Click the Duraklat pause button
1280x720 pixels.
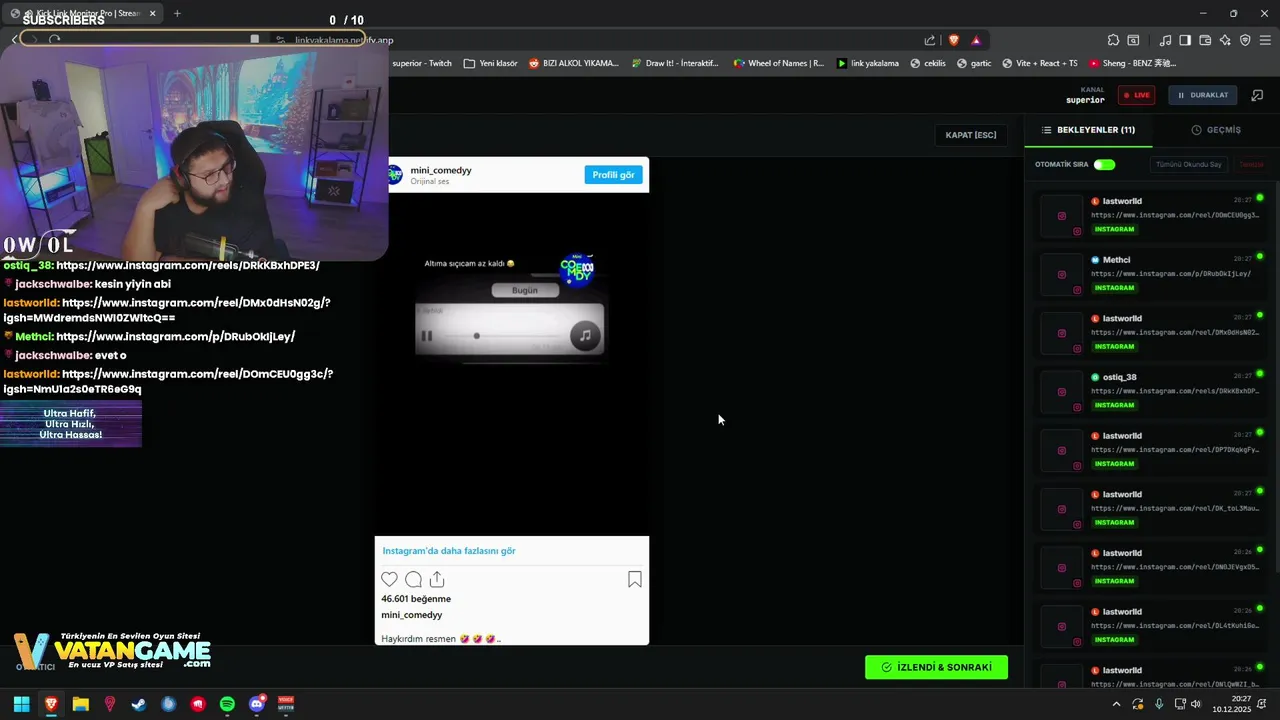[x=1202, y=95]
